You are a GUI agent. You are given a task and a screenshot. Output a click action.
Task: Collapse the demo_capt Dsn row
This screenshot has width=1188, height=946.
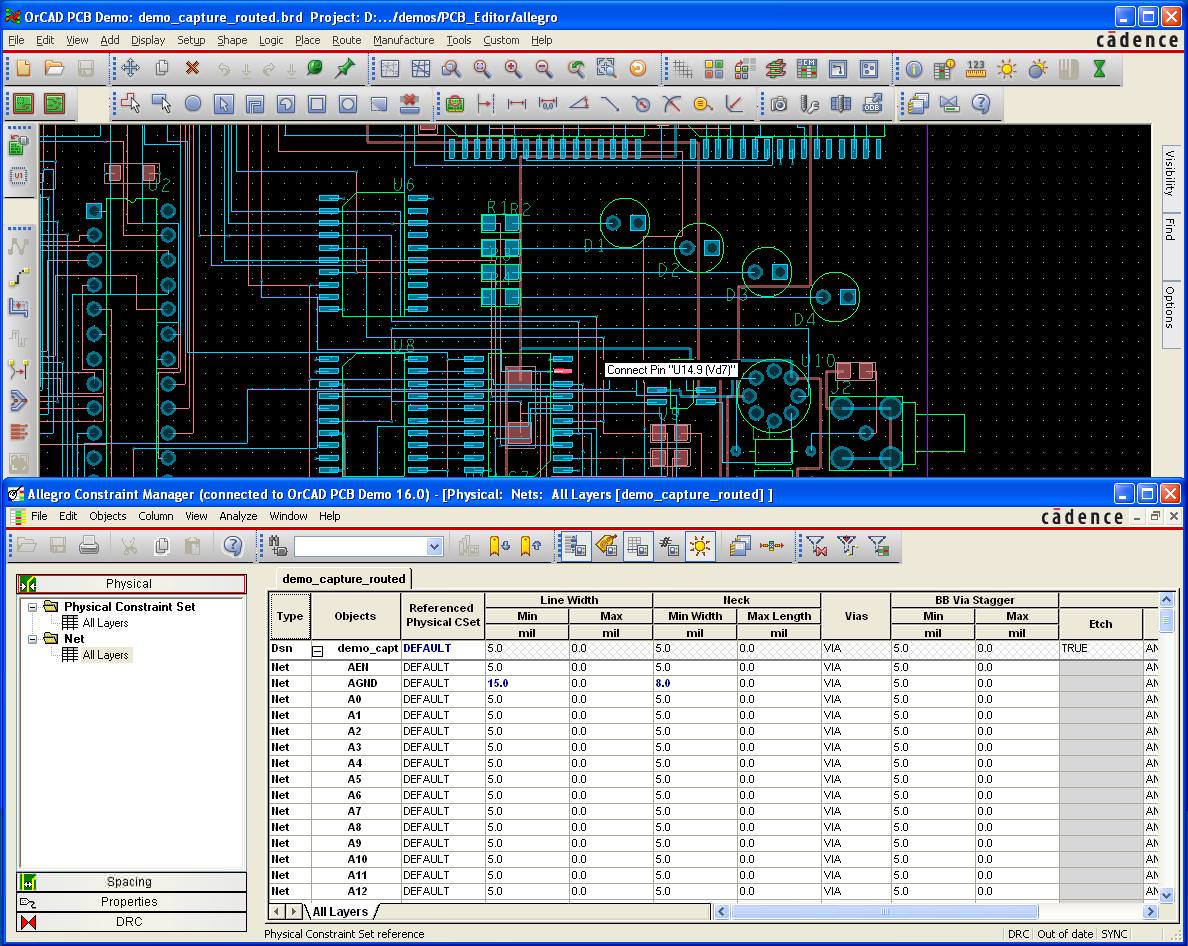[317, 651]
